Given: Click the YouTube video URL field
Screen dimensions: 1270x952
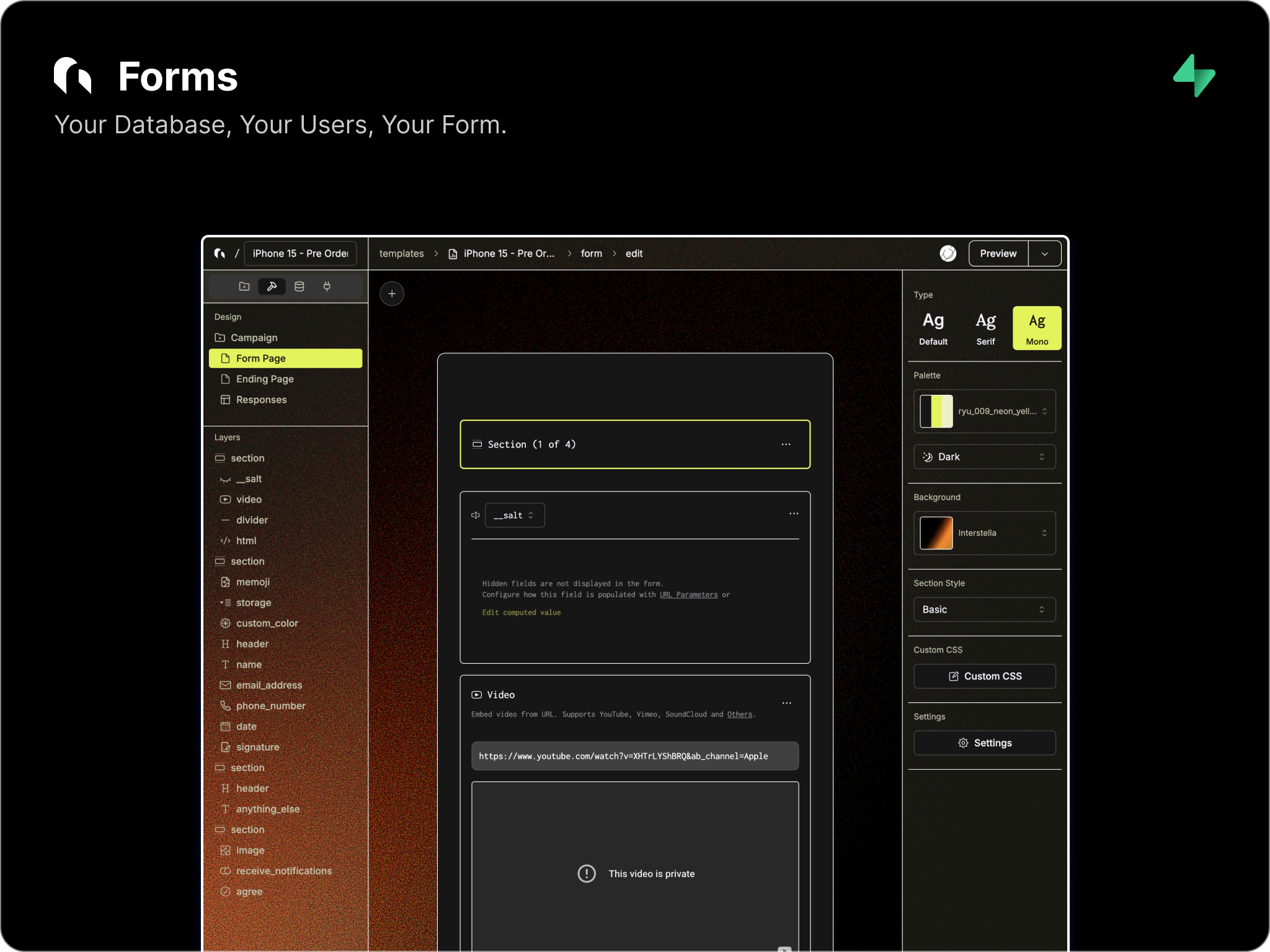Looking at the screenshot, I should point(634,756).
